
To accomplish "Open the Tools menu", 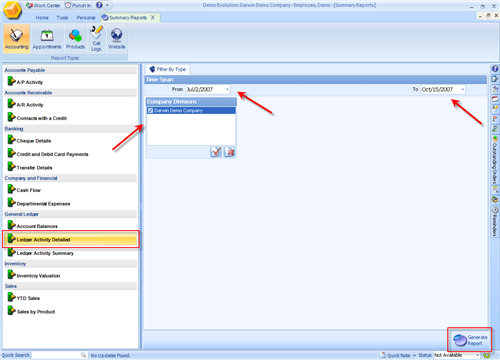I will tap(62, 18).
